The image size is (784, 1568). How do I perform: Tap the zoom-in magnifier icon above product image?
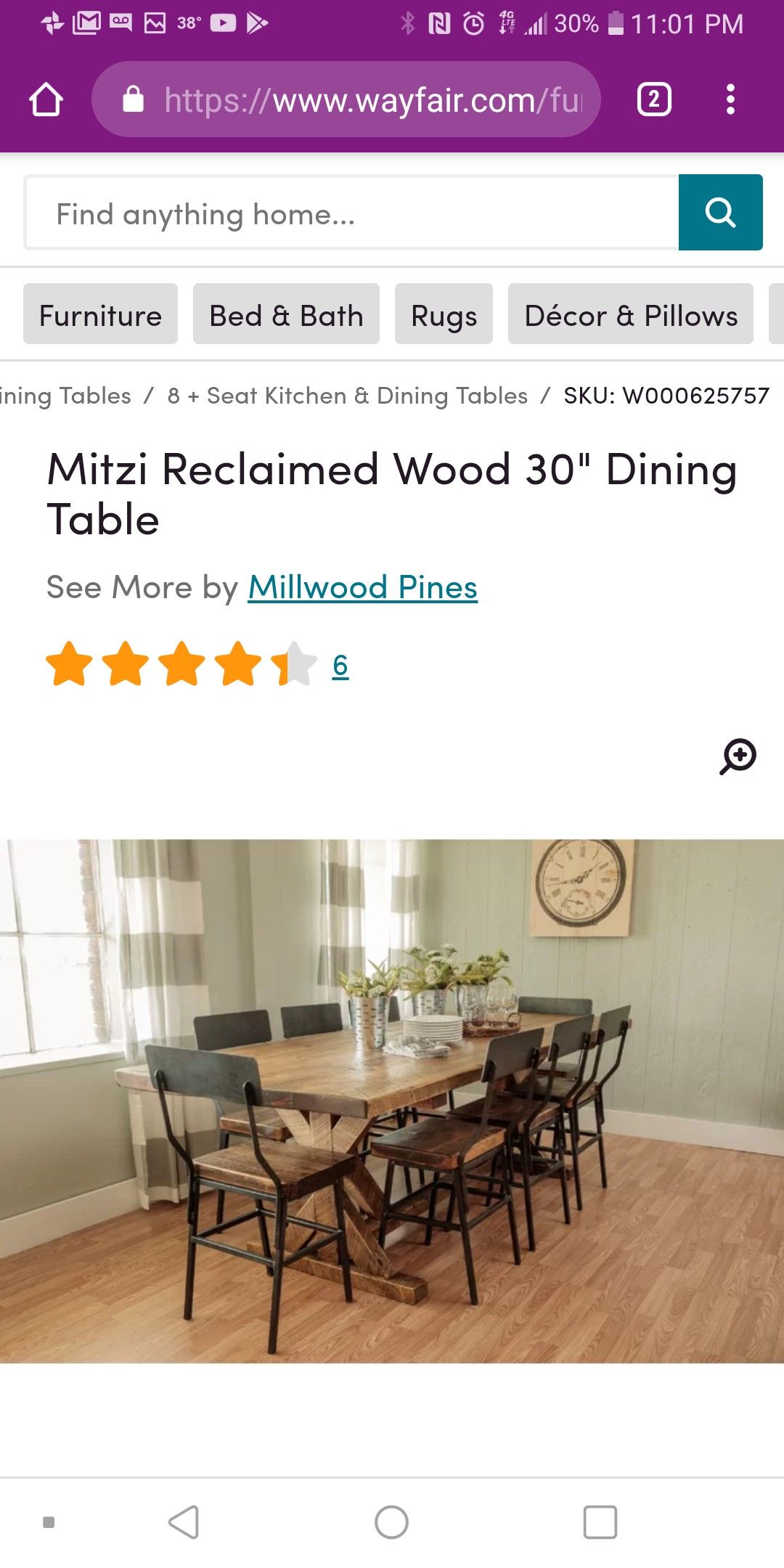click(738, 757)
